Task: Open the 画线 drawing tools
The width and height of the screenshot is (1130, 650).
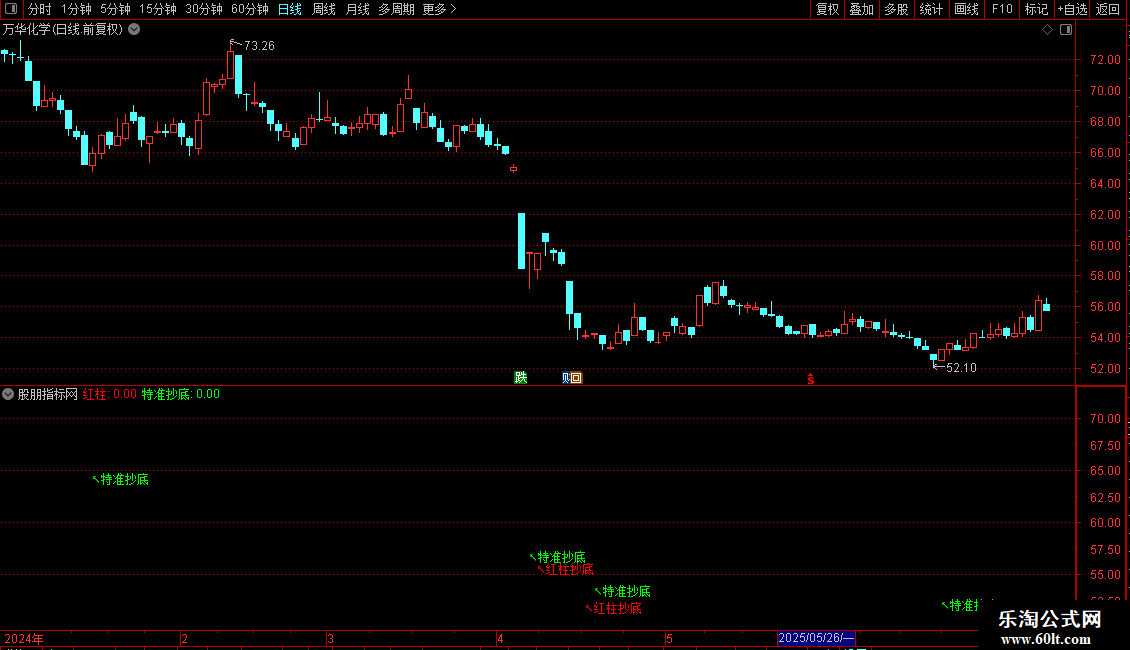Action: click(966, 9)
